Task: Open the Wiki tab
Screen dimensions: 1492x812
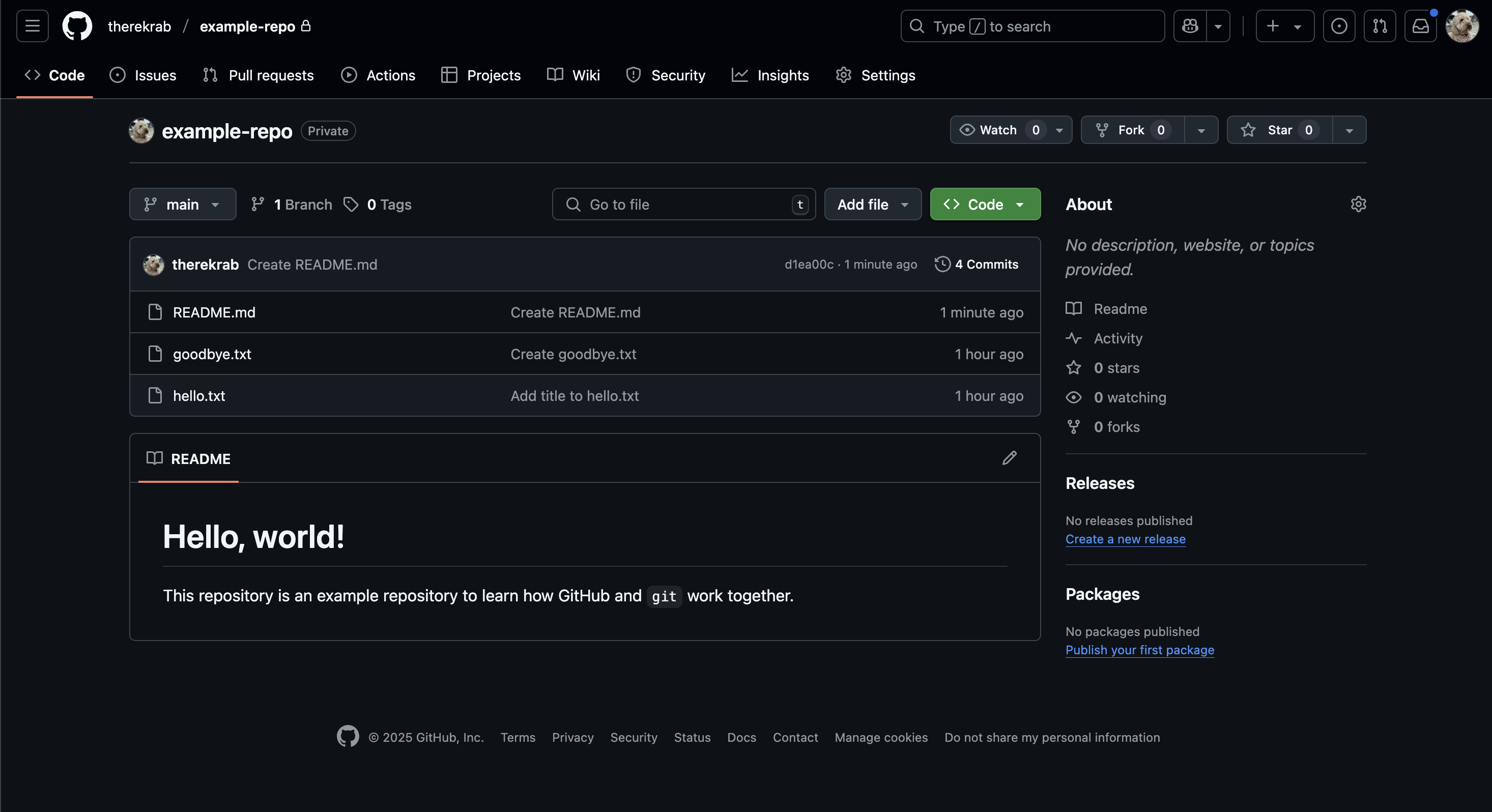Action: (x=573, y=75)
